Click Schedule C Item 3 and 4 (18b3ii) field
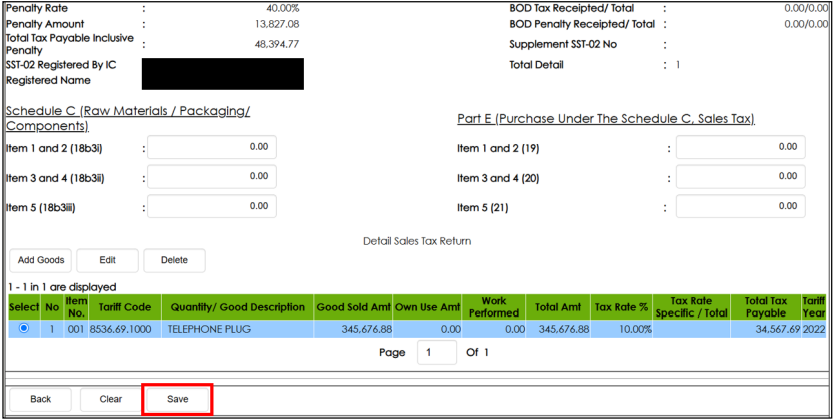835x420 pixels. [212, 178]
